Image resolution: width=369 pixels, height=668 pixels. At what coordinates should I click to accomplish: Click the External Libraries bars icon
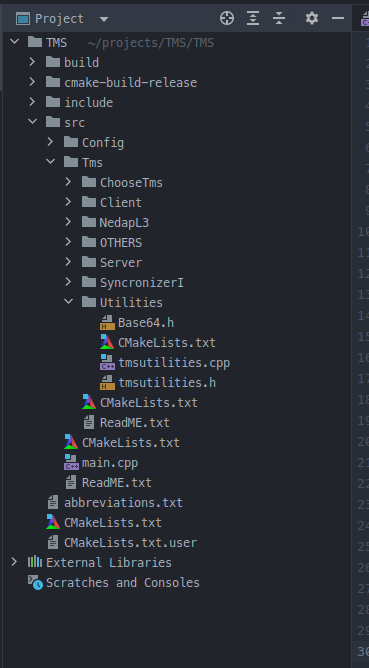click(35, 562)
